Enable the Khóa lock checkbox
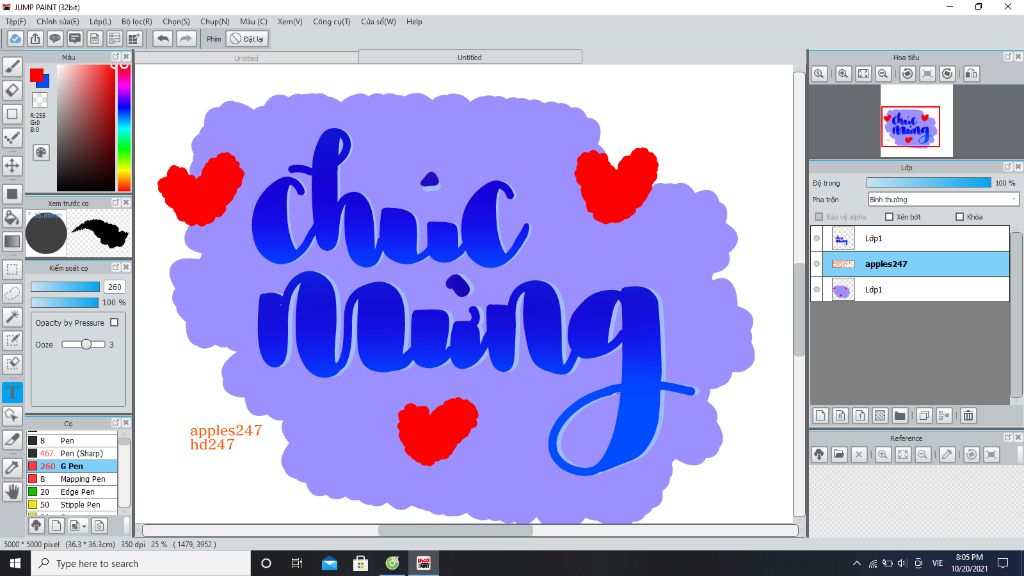The width and height of the screenshot is (1024, 576). point(959,217)
